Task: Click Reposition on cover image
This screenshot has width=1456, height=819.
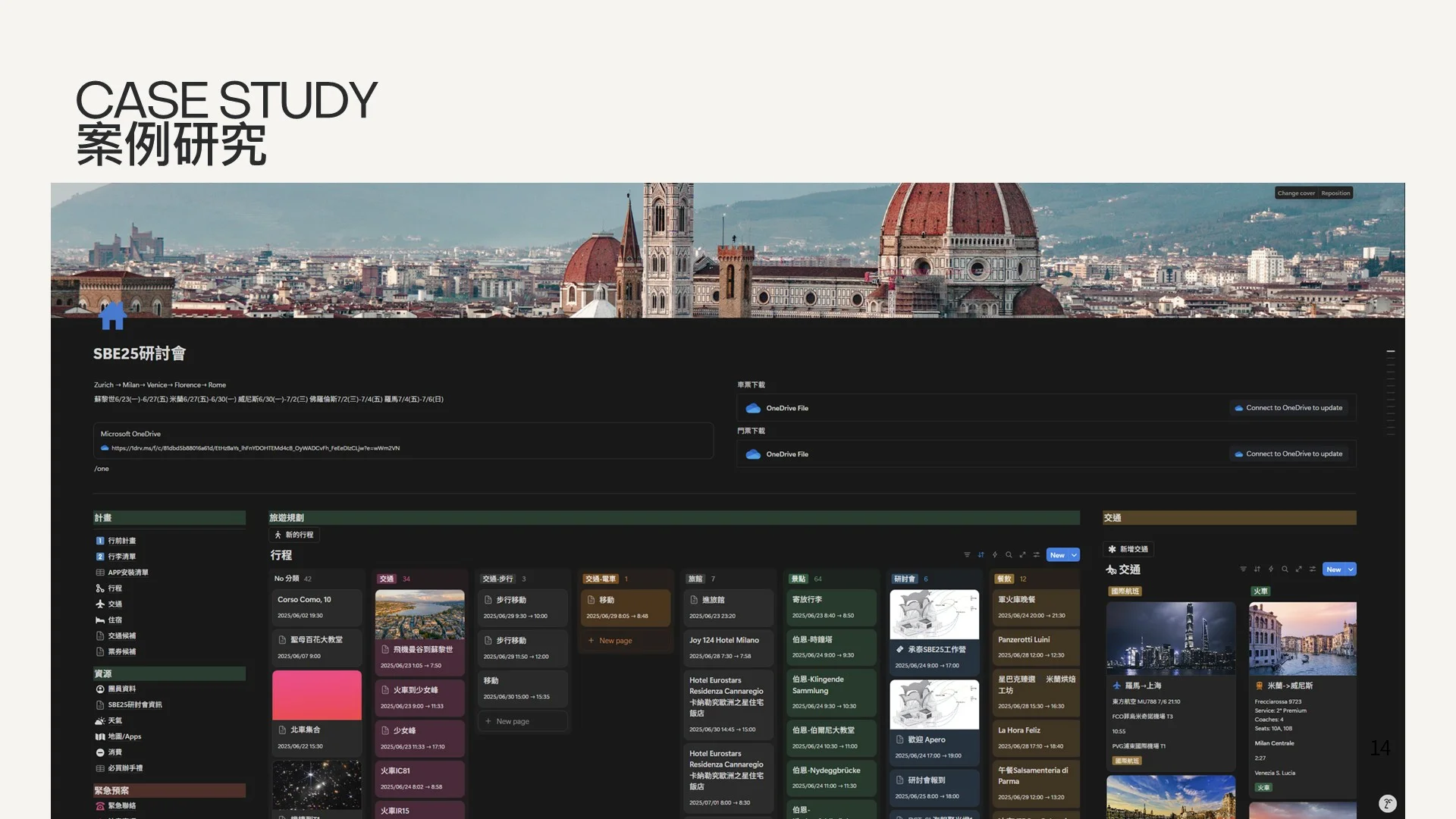Action: (1335, 193)
